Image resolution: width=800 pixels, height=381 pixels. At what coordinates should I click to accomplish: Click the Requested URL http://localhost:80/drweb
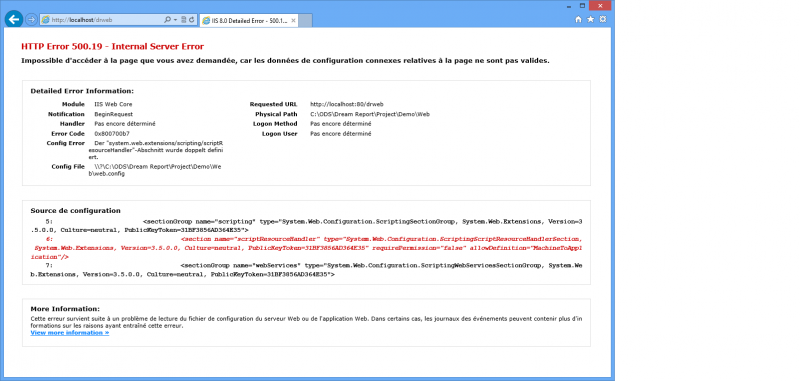[346, 104]
